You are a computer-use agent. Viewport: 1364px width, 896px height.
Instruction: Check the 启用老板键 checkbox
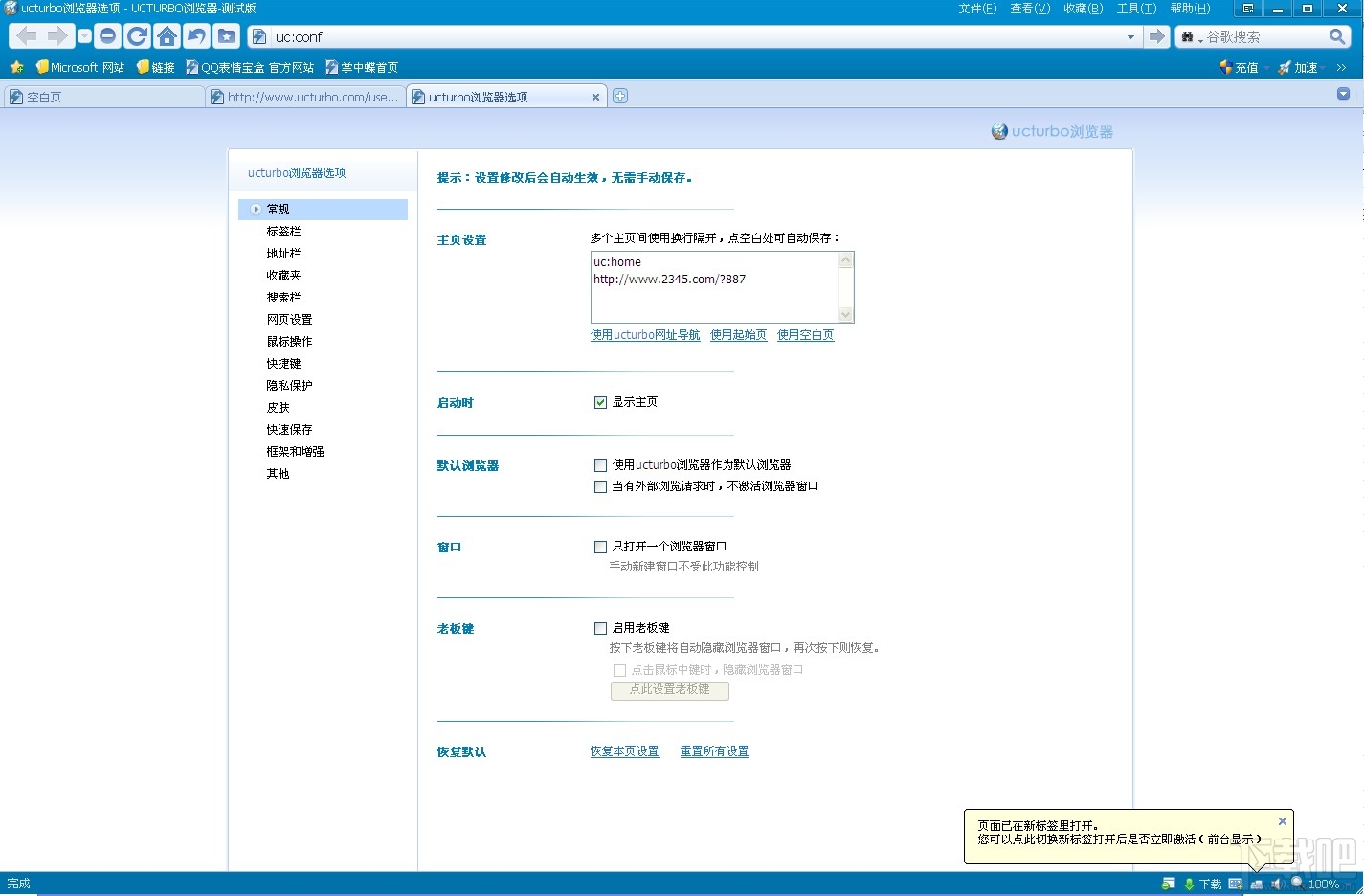tap(600, 628)
